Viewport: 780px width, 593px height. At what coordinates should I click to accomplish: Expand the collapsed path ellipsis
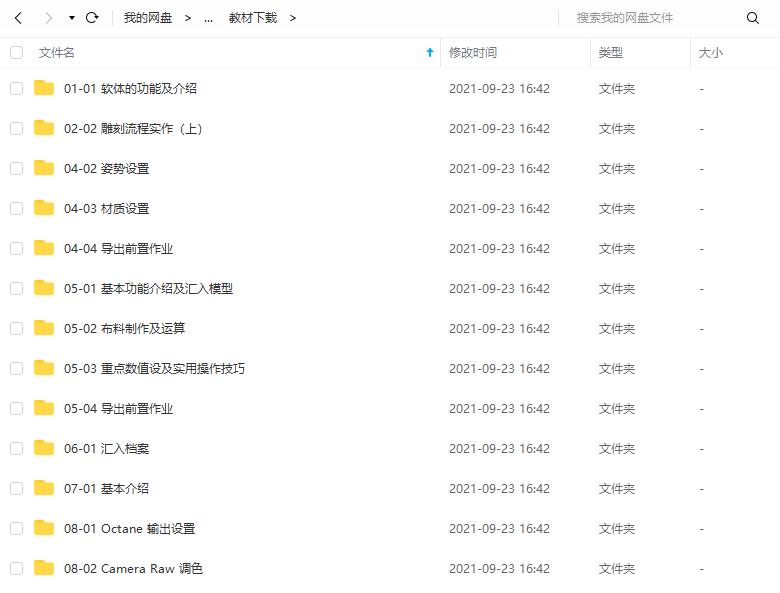point(208,19)
